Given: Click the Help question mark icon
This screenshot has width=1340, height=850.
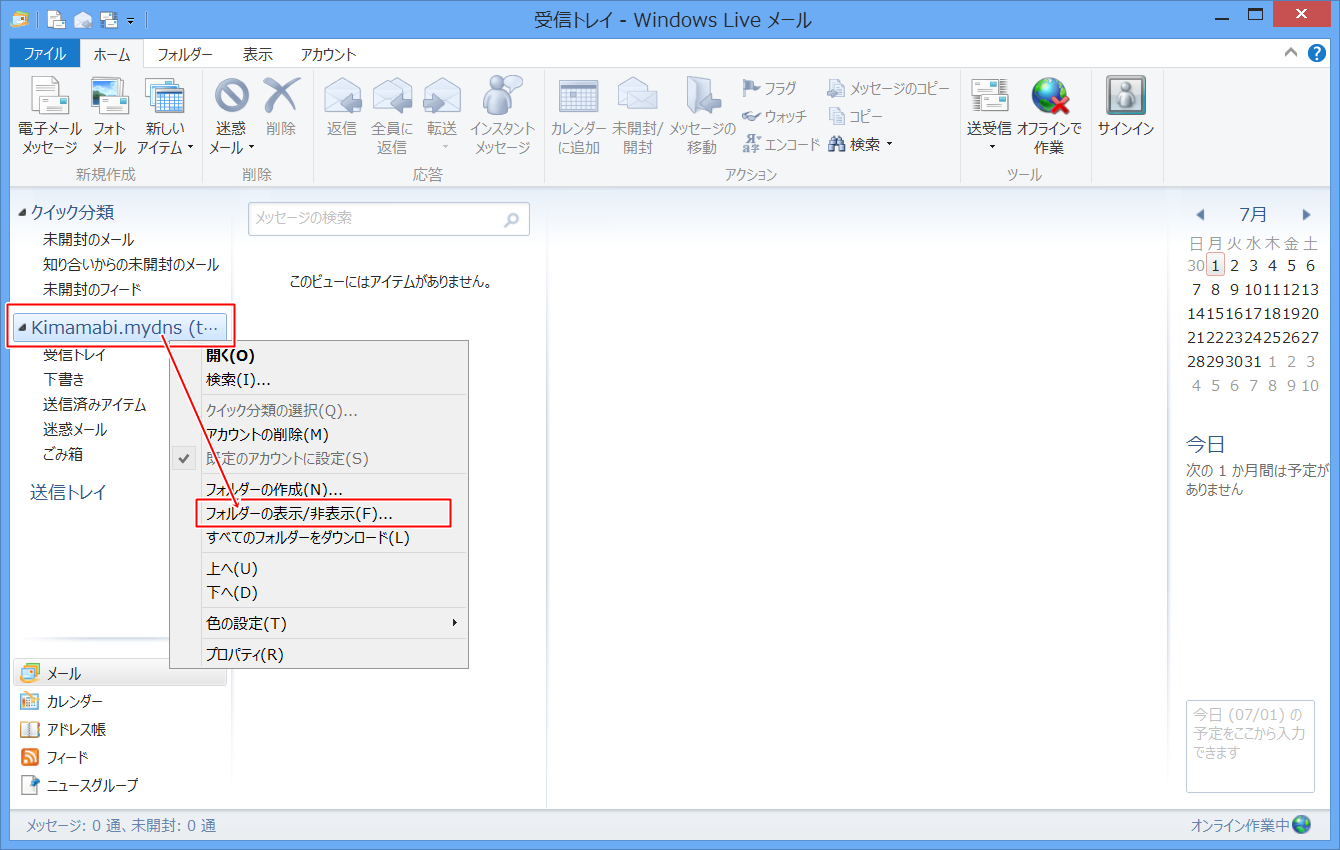Looking at the screenshot, I should click(x=1317, y=53).
